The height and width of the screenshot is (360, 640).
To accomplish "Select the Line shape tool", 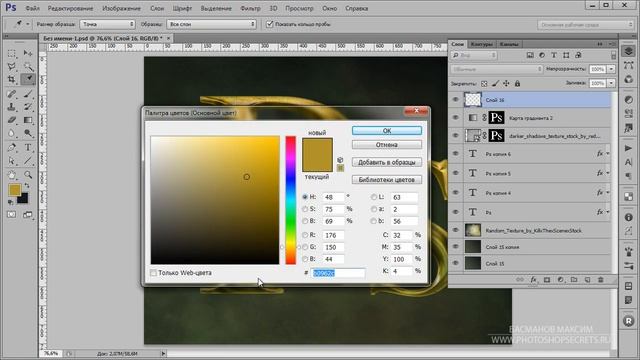I will (28, 161).
